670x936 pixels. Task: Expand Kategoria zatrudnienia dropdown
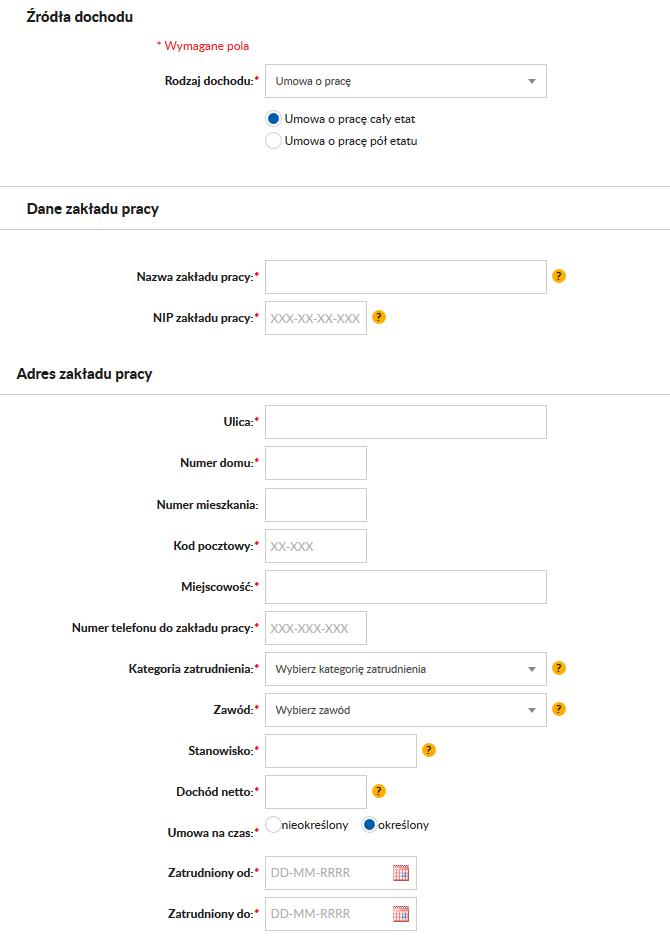pyautogui.click(x=405, y=669)
